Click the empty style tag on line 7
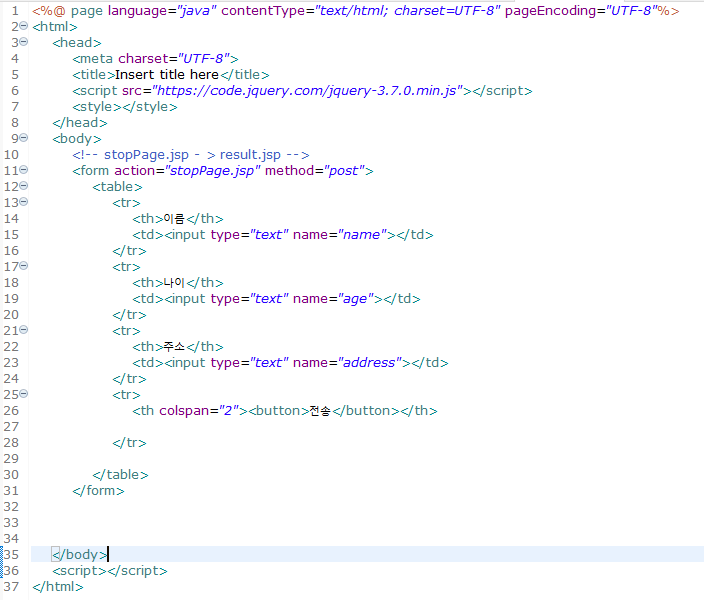Screen dimensions: 704x600 point(125,107)
